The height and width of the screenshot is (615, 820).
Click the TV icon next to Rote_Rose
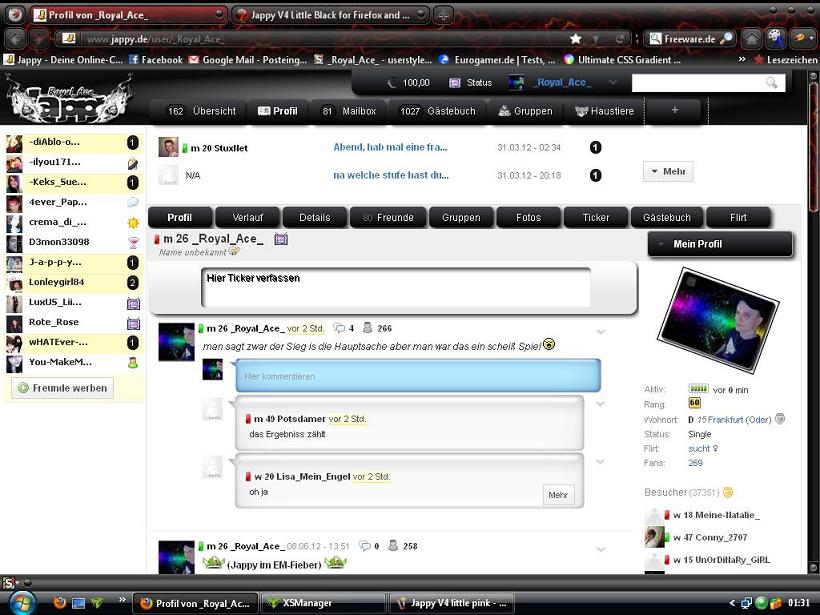click(x=133, y=324)
